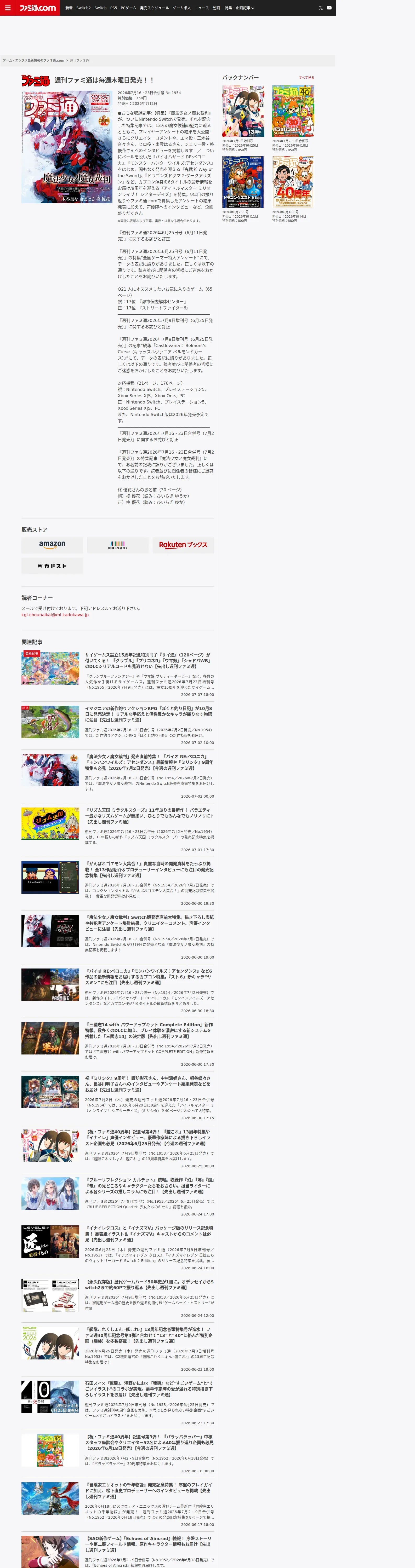Open the hamburger menu icon

tap(8, 8)
